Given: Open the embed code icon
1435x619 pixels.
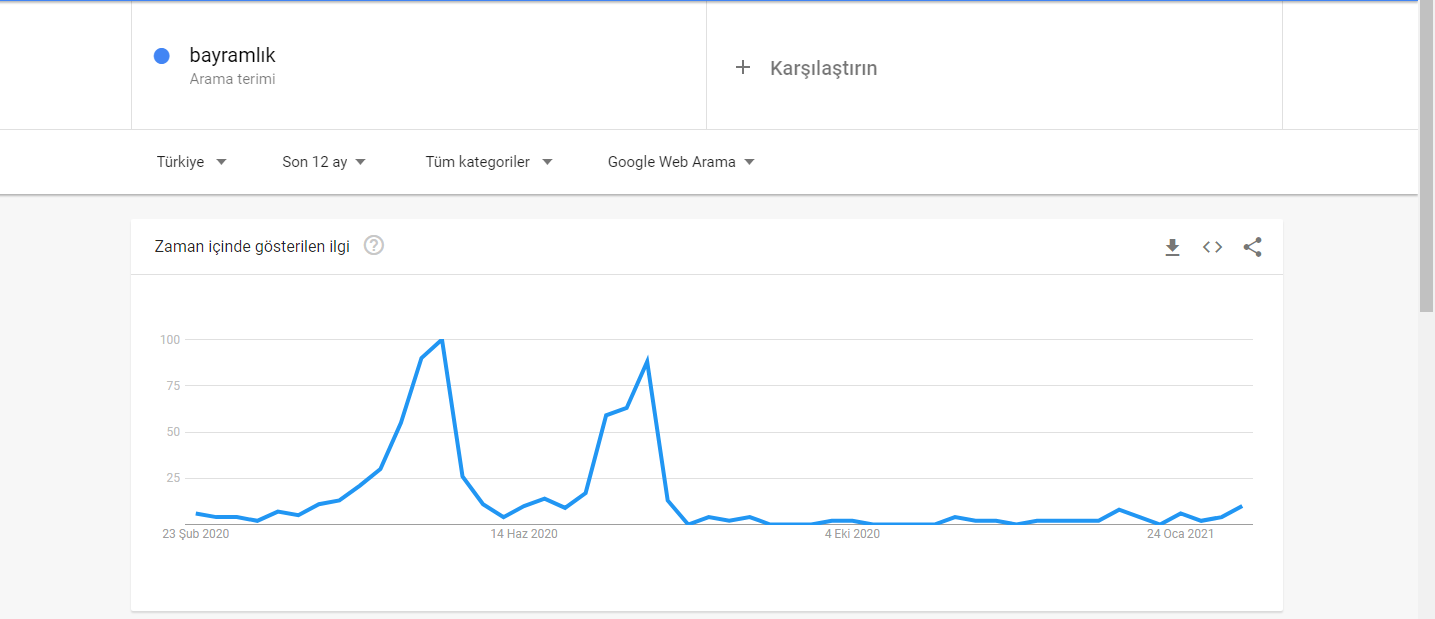Looking at the screenshot, I should coord(1212,247).
